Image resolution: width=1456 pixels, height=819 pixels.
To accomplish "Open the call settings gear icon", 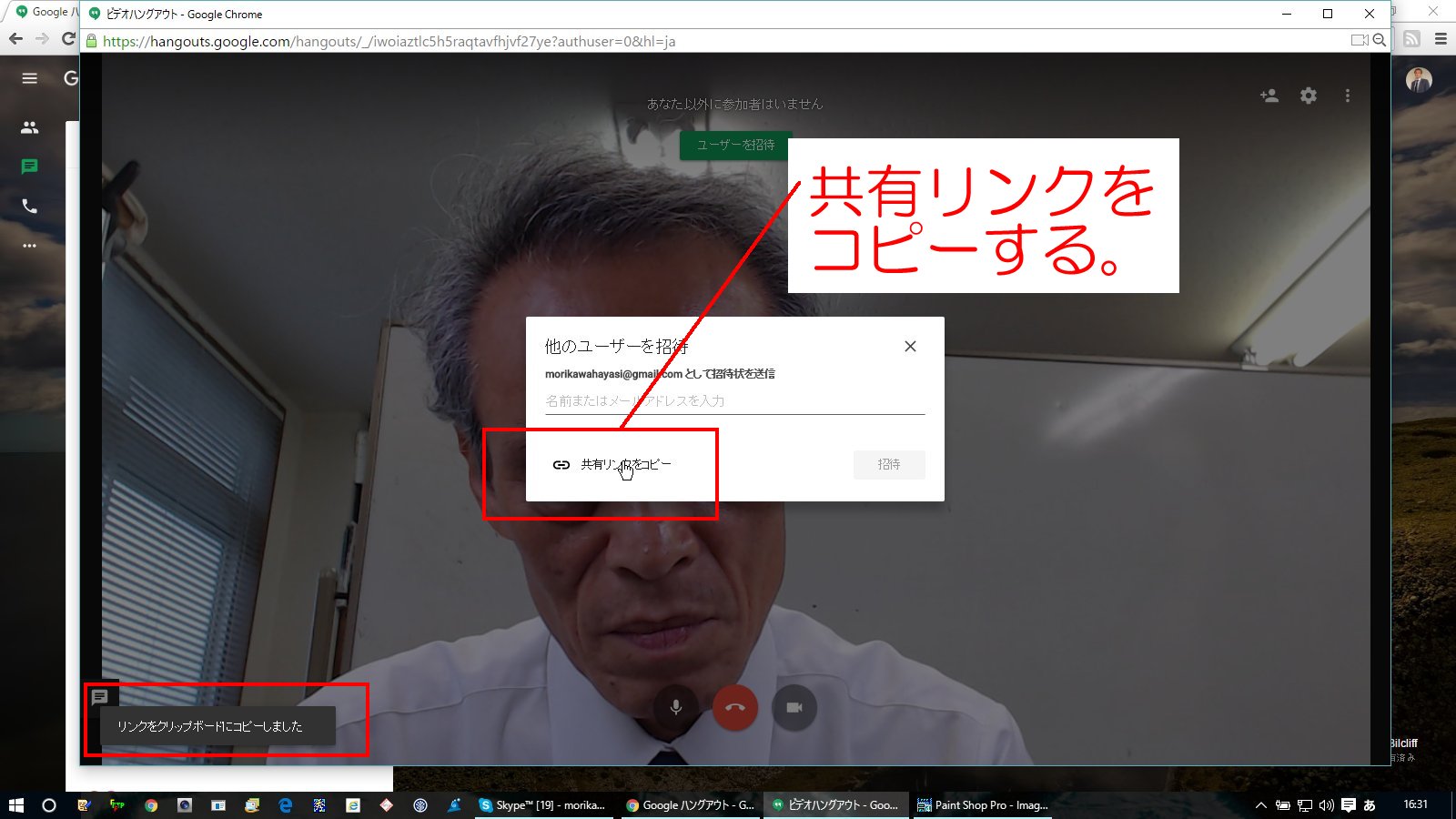I will coord(1309,96).
